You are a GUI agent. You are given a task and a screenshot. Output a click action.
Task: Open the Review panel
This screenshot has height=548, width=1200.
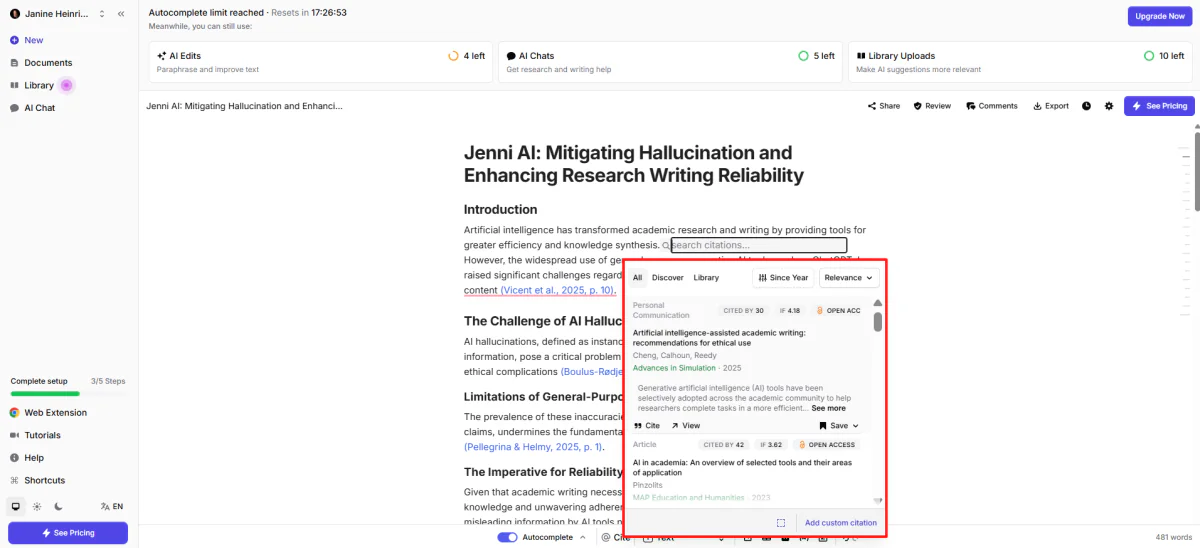tap(932, 106)
